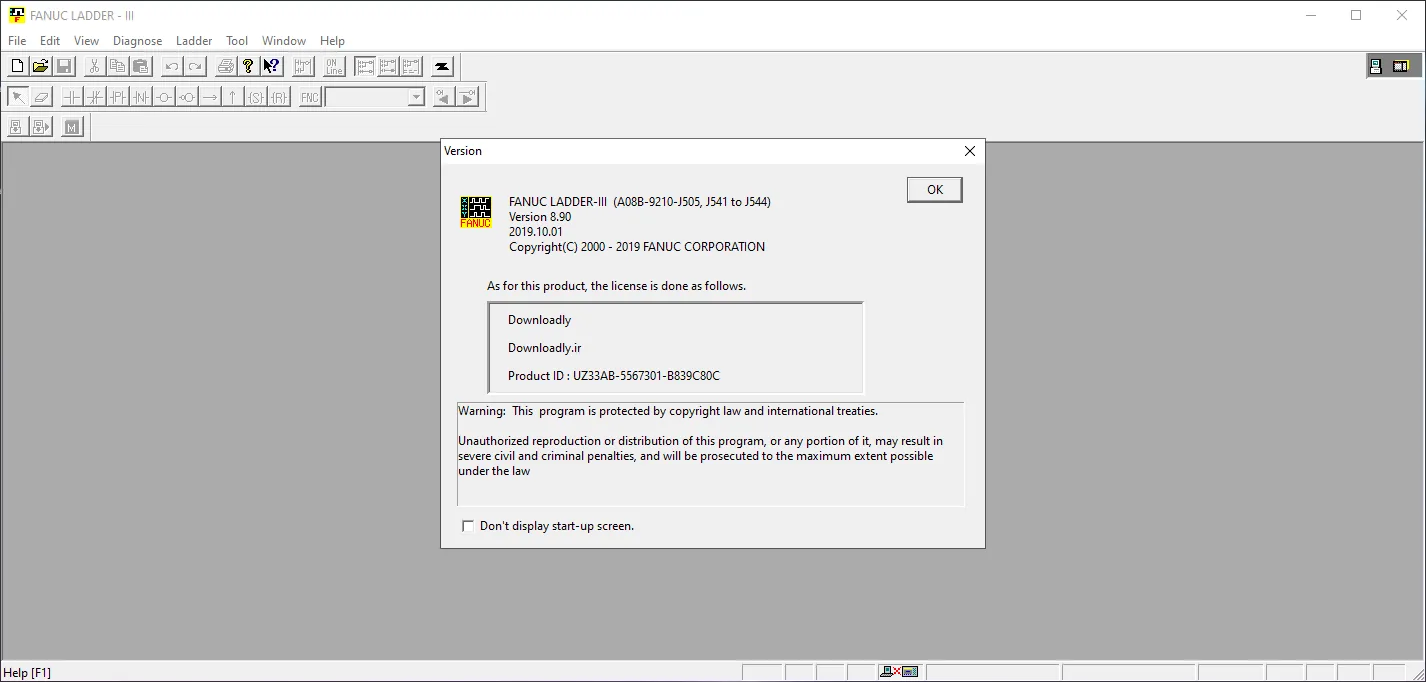Click the Copyright FANUC CORPORATION text
Viewport: 1426px width, 682px height.
637,247
